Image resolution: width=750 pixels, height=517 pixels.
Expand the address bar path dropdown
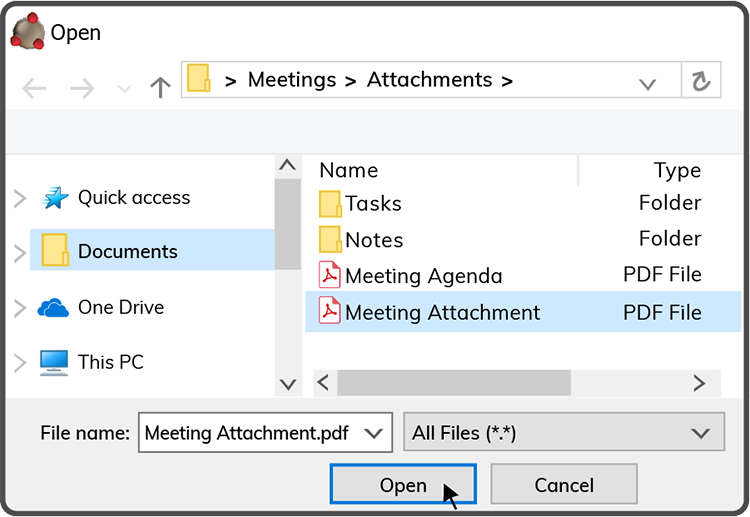point(647,83)
